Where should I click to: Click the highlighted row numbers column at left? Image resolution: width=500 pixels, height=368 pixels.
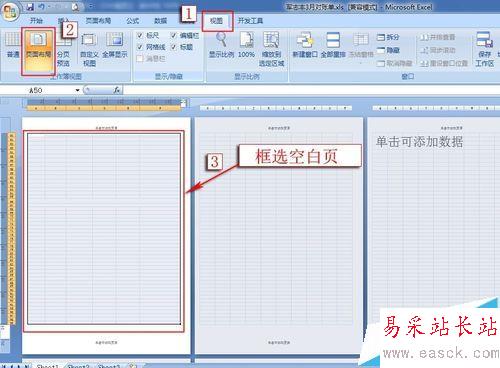(x=12, y=228)
